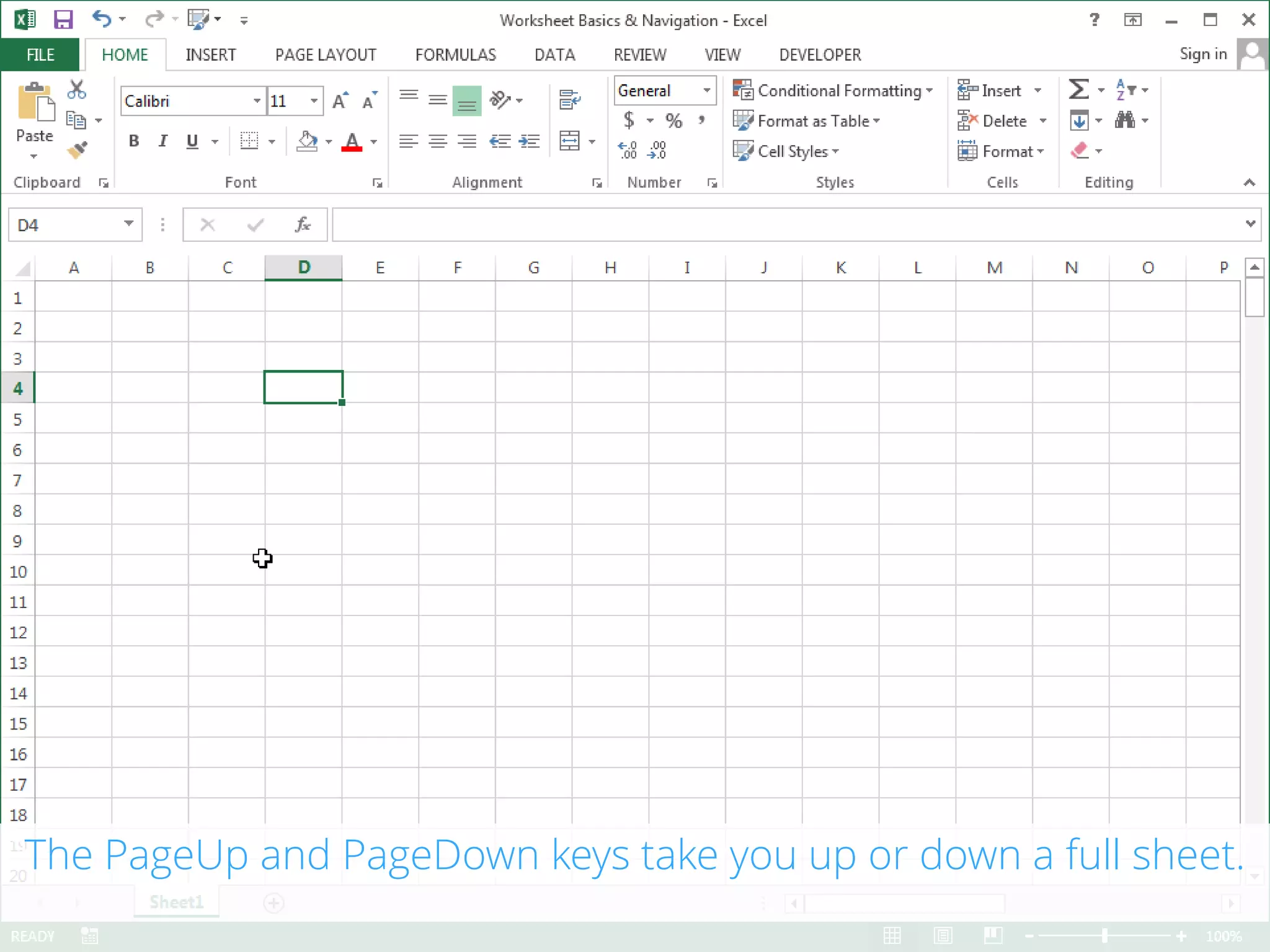Click the AutoSum sigma icon
The width and height of the screenshot is (1270, 952).
(x=1079, y=89)
